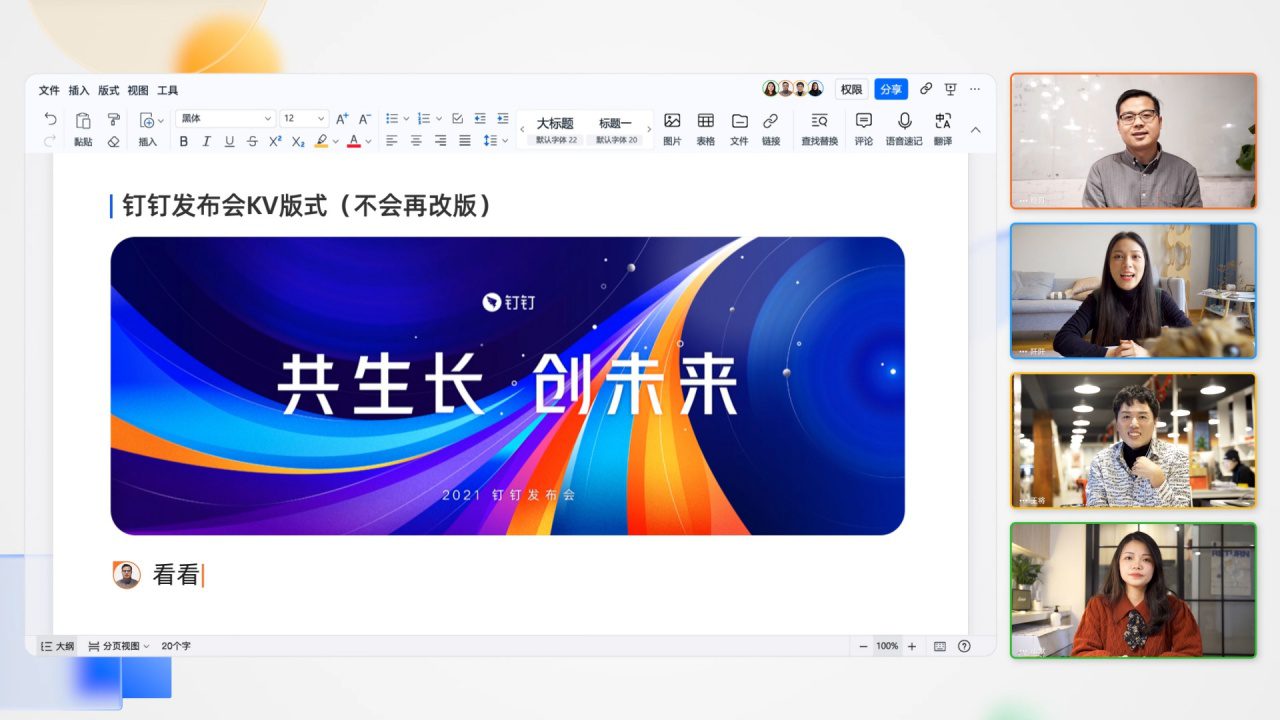Click the 权限 permissions button

(851, 89)
